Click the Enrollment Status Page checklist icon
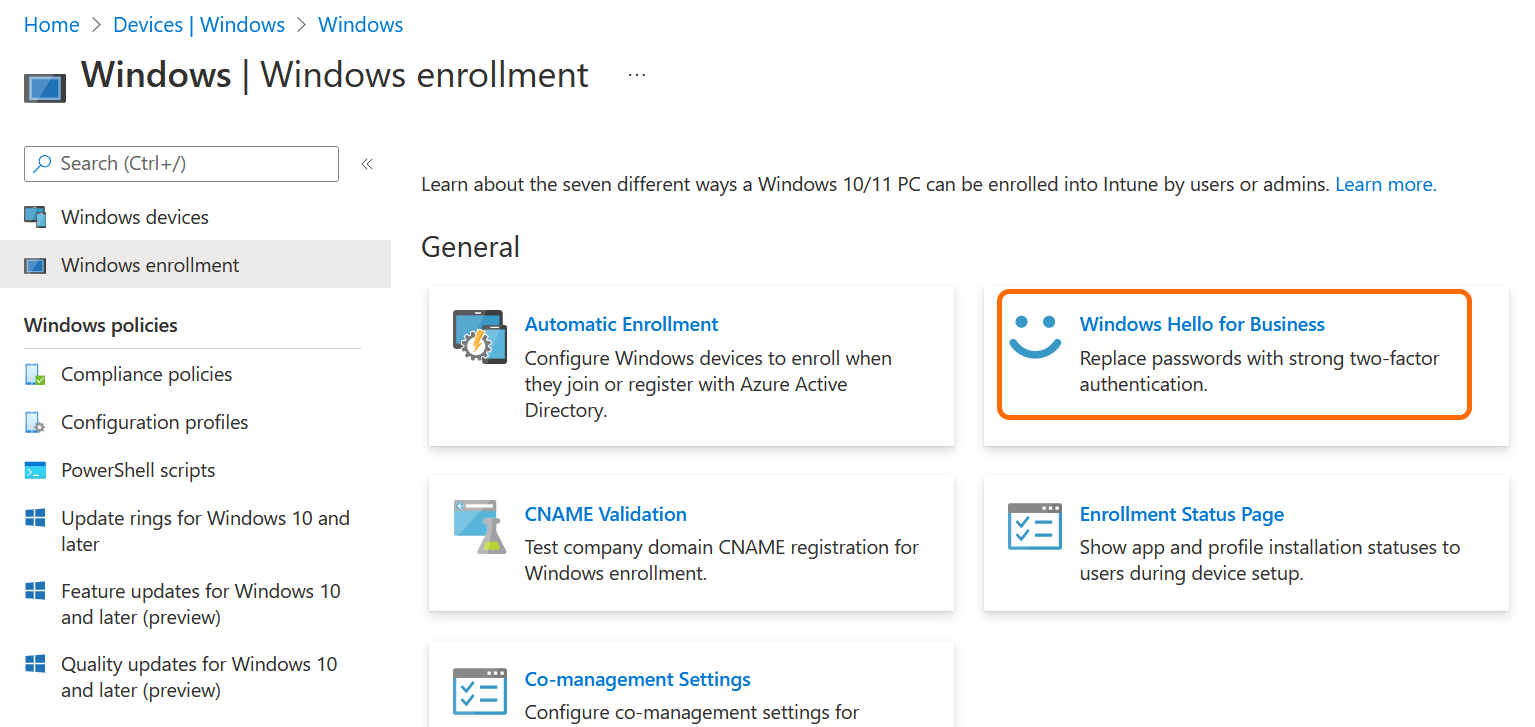This screenshot has width=1535, height=727. pyautogui.click(x=1034, y=526)
